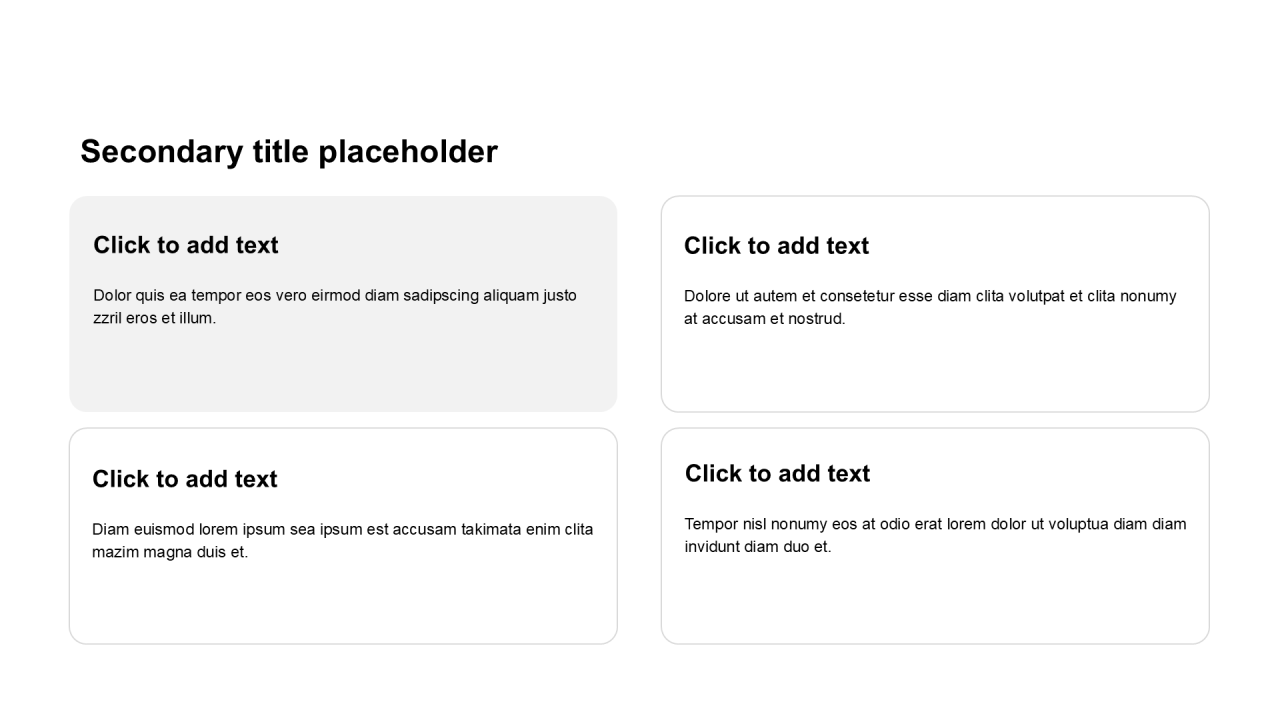This screenshot has height=720, width=1280.
Task: Click the 'Dolor quis ea tempor' paragraph
Action: (x=335, y=306)
